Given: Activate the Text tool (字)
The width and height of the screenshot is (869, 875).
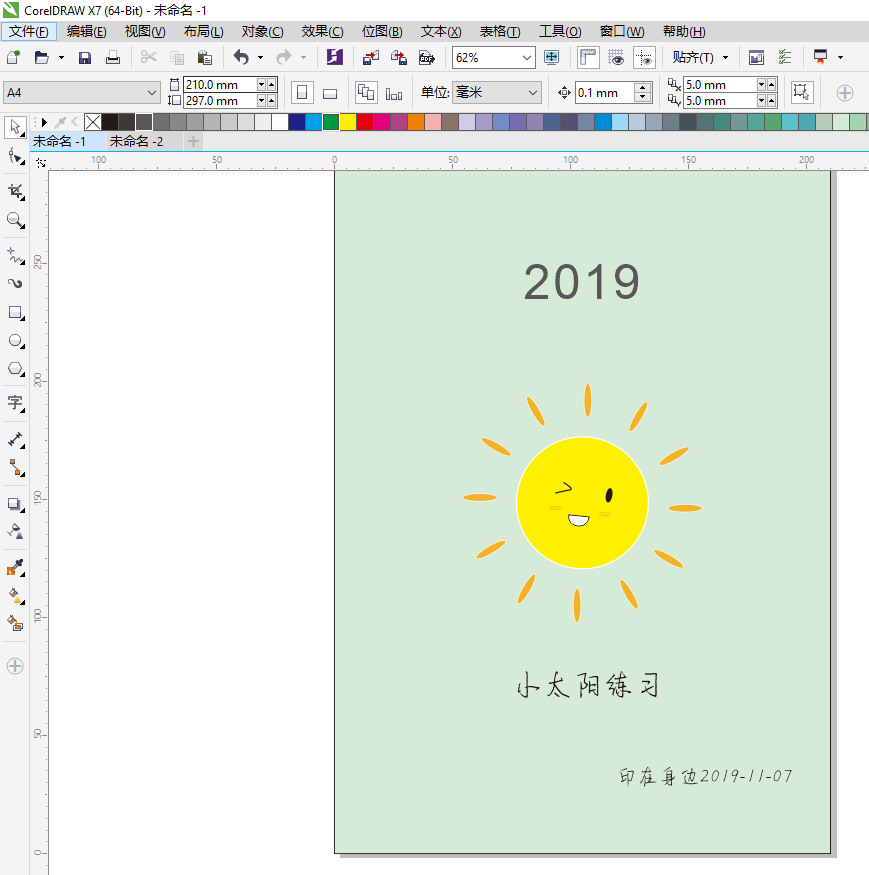Looking at the screenshot, I should (15, 403).
